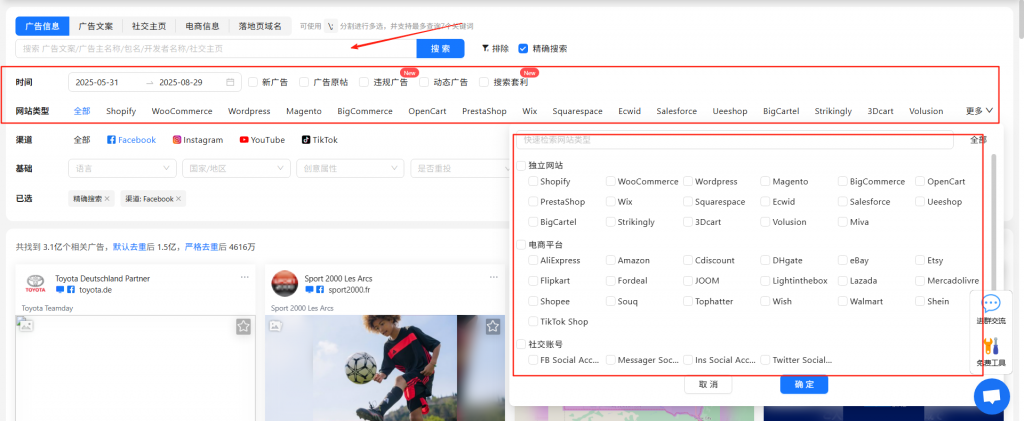The image size is (1024, 421).
Task: Enable the 新广告 checkbox
Action: click(x=254, y=82)
